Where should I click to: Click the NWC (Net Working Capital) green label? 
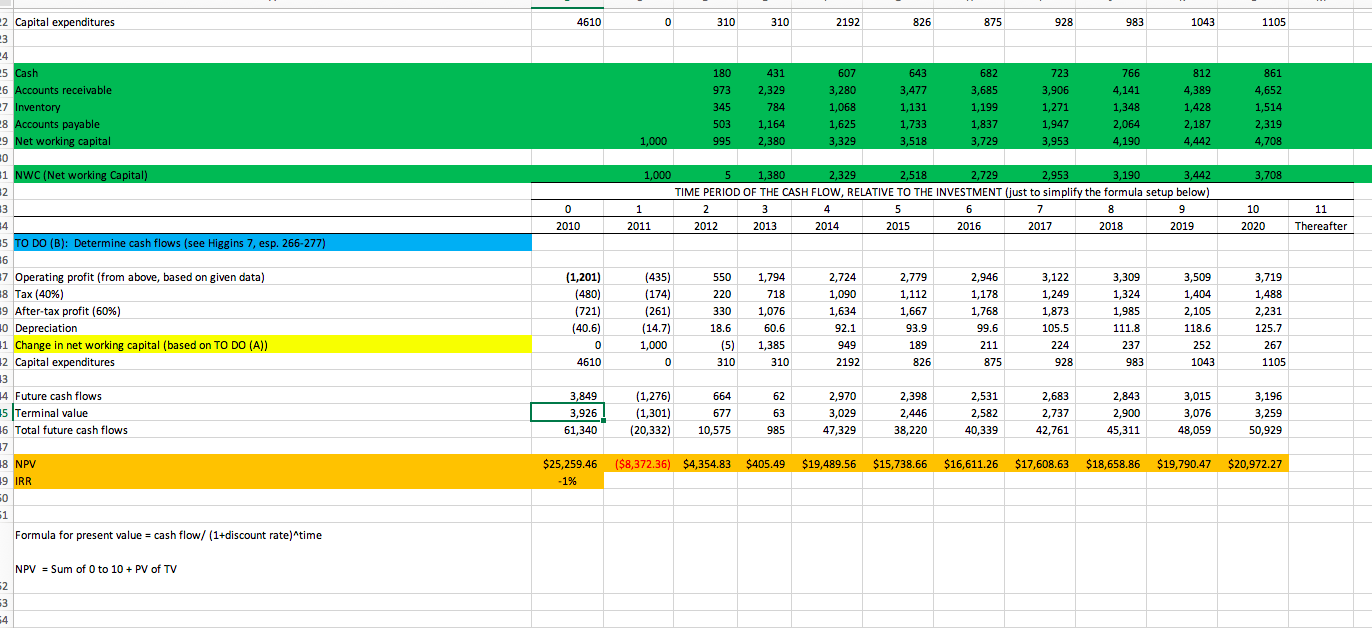[x=75, y=174]
